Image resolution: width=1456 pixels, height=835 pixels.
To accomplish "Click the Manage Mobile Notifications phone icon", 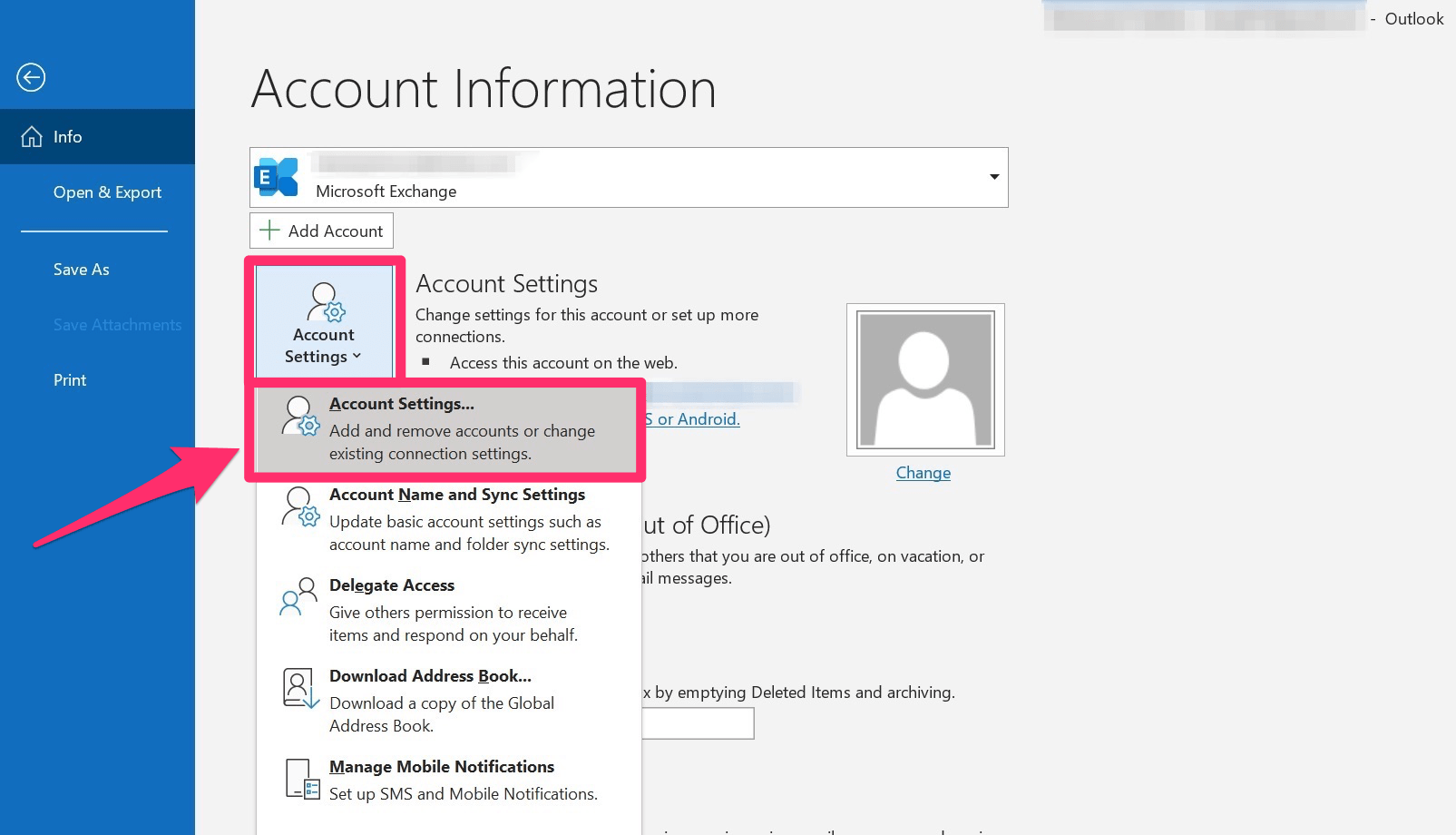I will [299, 779].
